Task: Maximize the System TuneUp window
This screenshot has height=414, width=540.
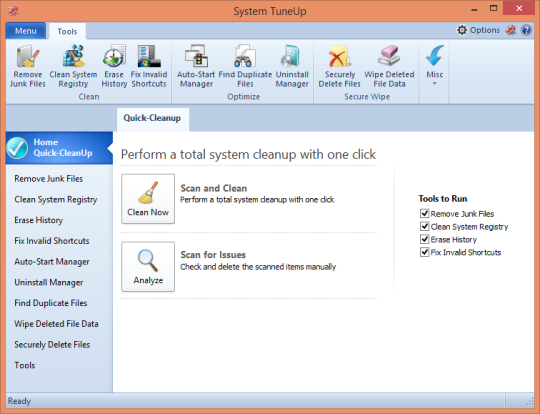Action: tap(494, 9)
